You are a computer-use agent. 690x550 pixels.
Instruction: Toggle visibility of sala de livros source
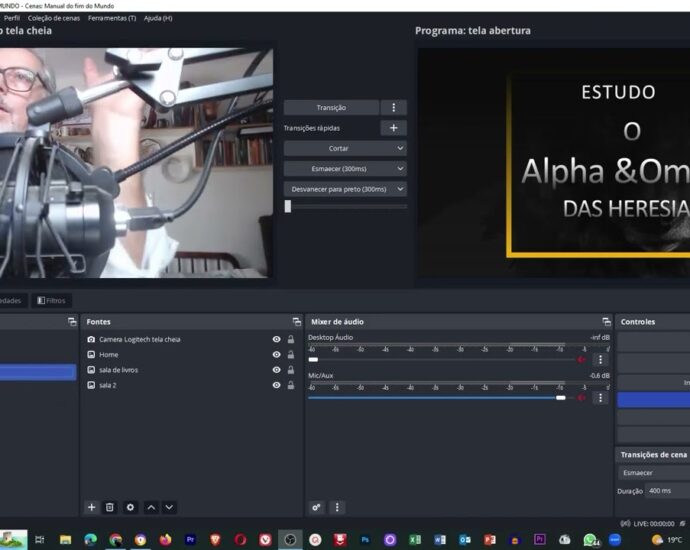point(277,370)
